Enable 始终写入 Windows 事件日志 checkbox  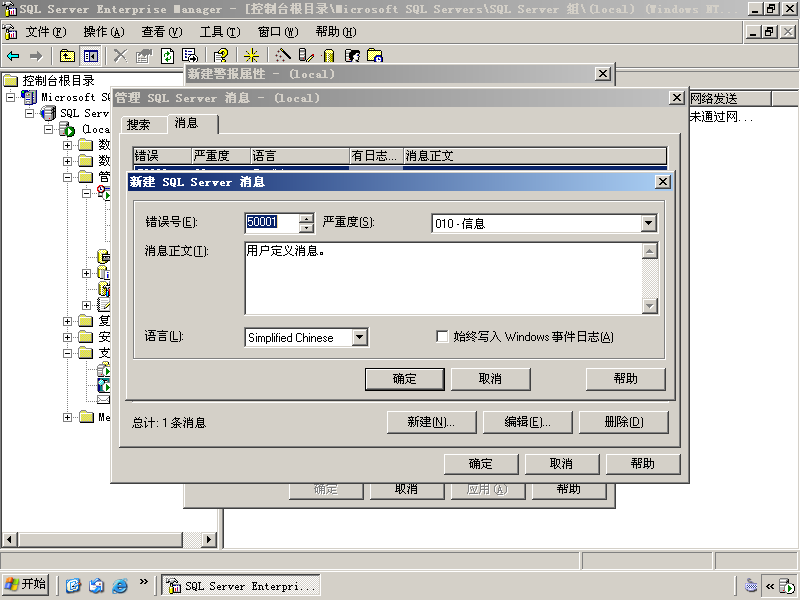(x=442, y=337)
